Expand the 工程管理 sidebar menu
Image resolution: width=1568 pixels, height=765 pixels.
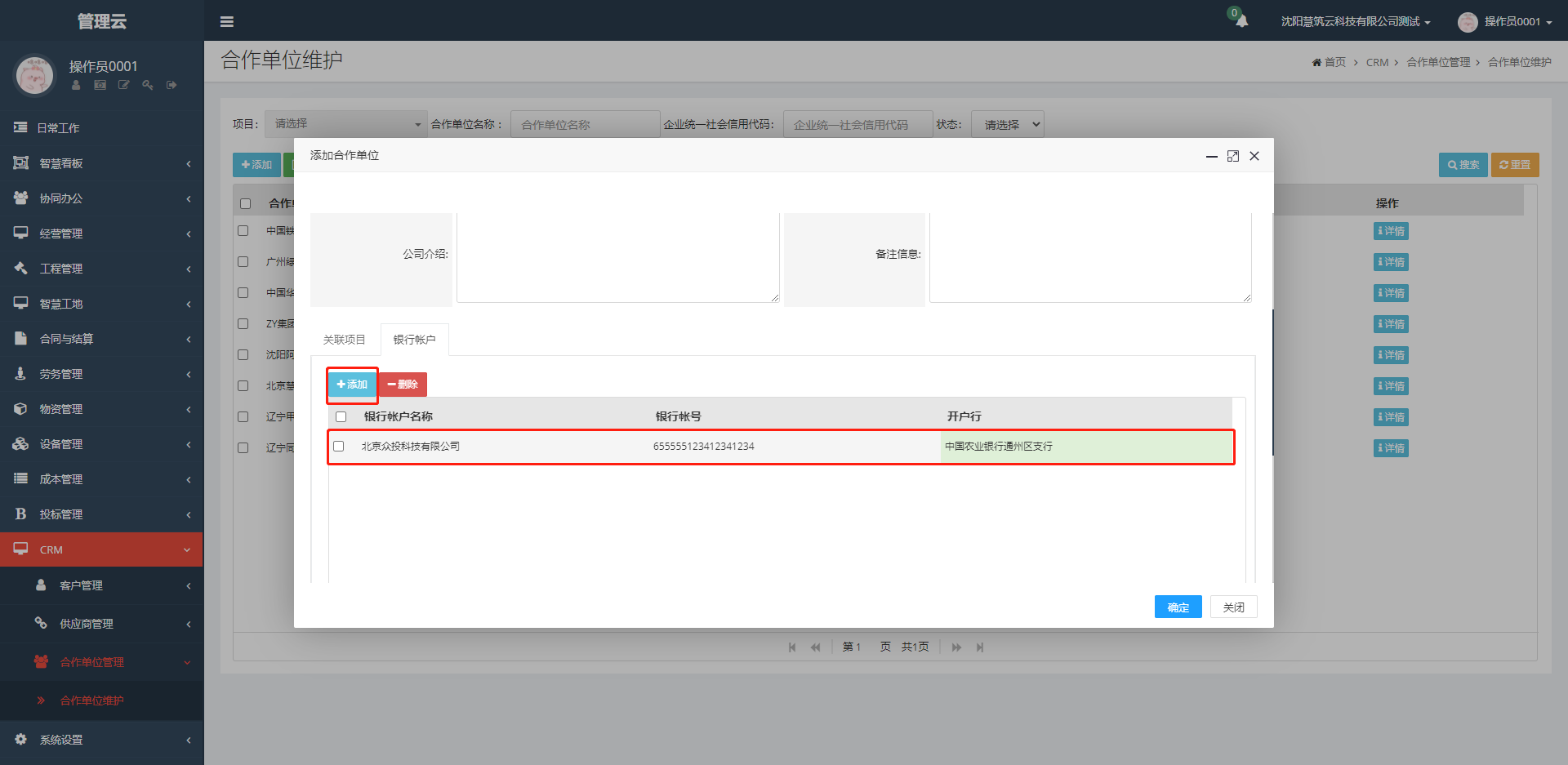click(x=101, y=269)
